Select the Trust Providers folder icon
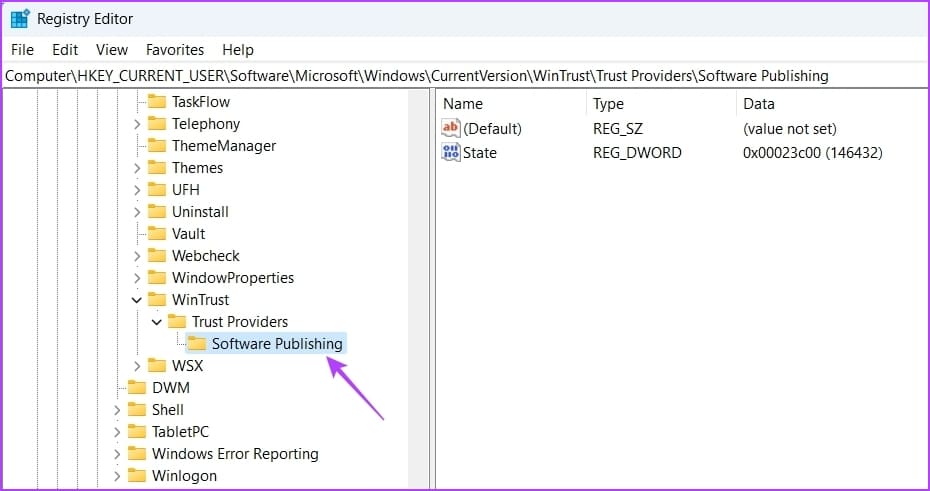Screen dimensions: 930x491 (x=177, y=321)
